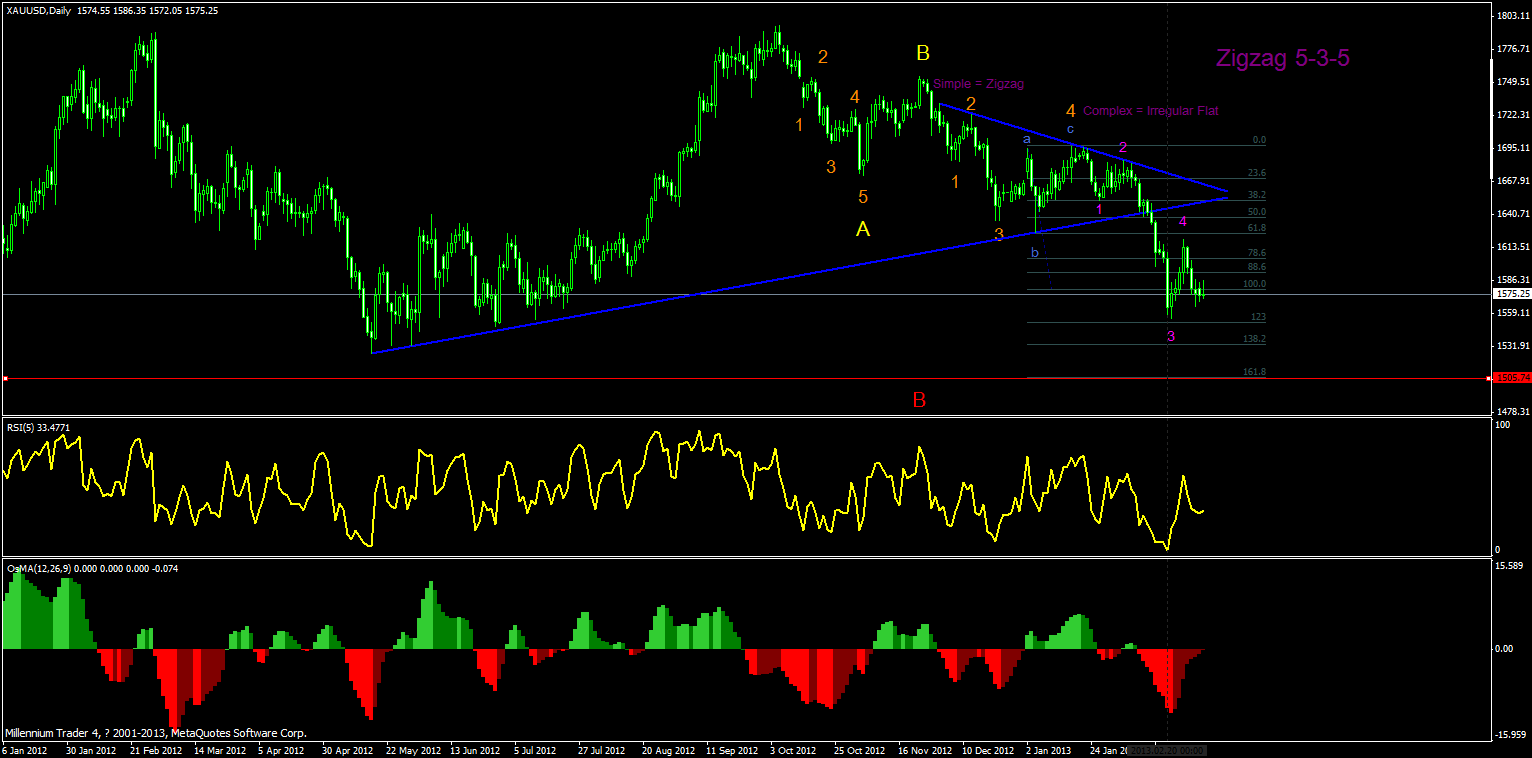
Task: Select the "6 Jan 2012" date label
Action: [26, 750]
